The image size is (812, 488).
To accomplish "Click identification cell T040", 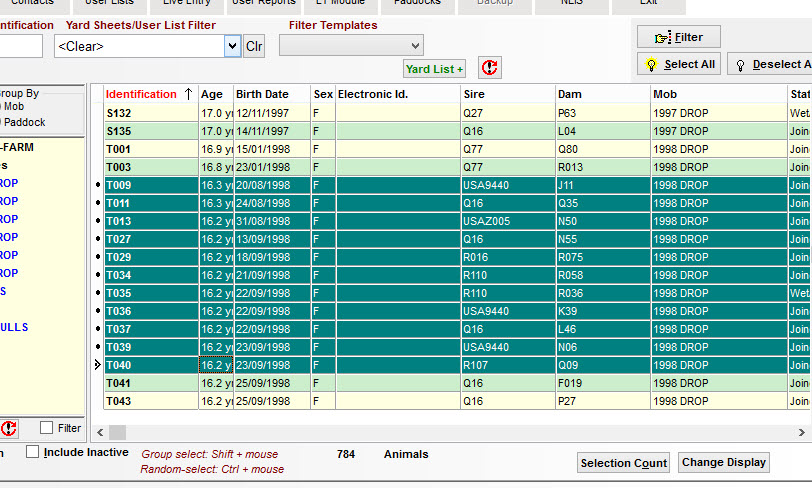I will coord(151,365).
